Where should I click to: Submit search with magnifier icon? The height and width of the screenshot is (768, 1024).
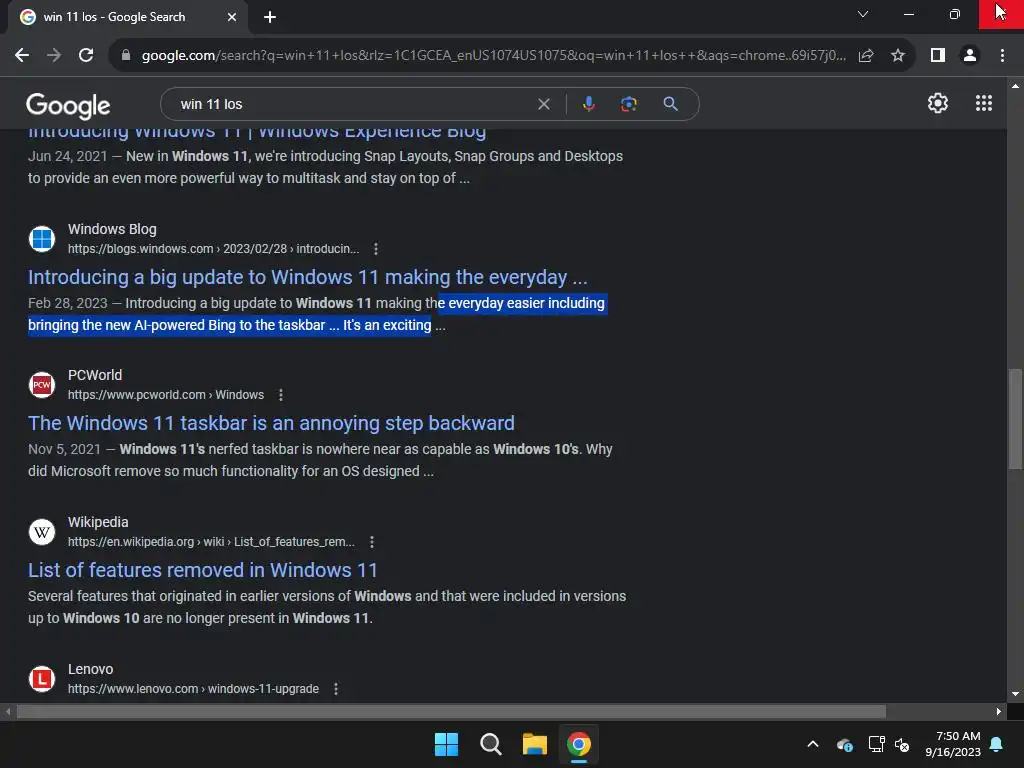670,104
